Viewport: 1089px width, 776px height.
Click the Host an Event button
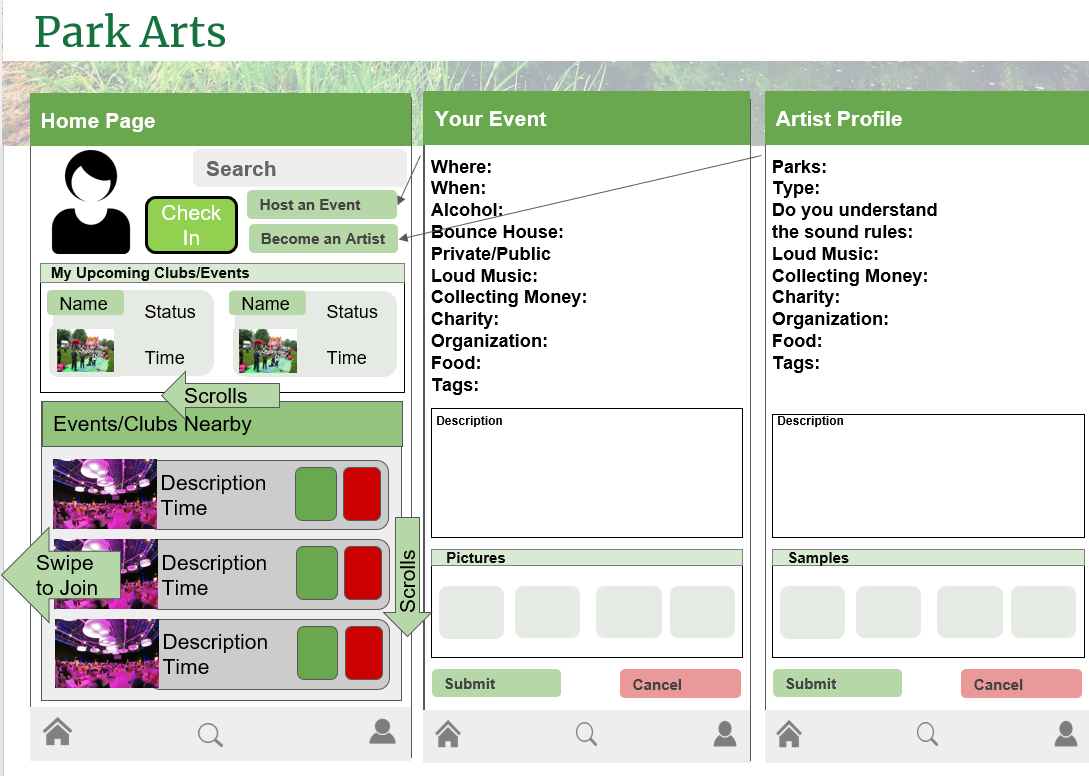(x=321, y=205)
